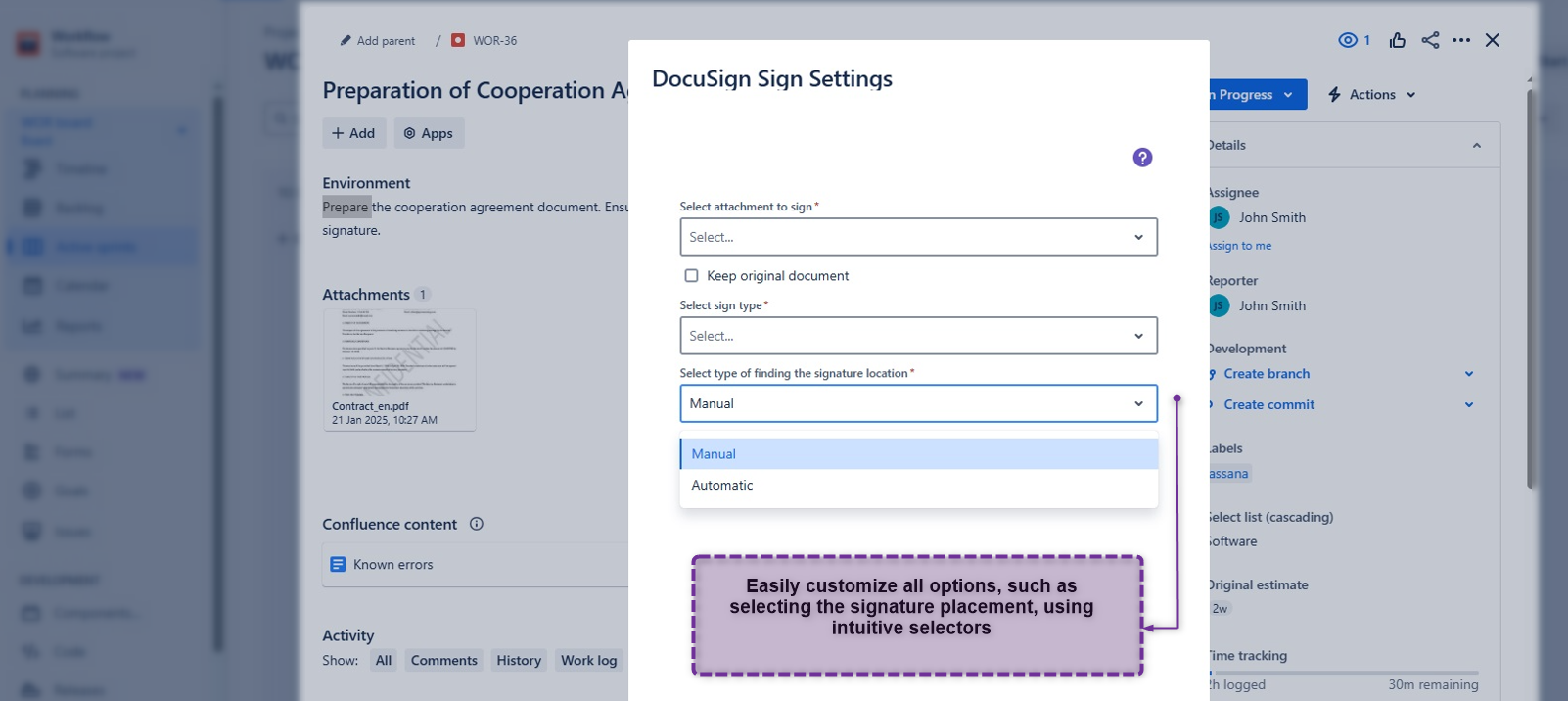The image size is (1568, 701).
Task: Open the share issue icon
Action: pos(1430,40)
